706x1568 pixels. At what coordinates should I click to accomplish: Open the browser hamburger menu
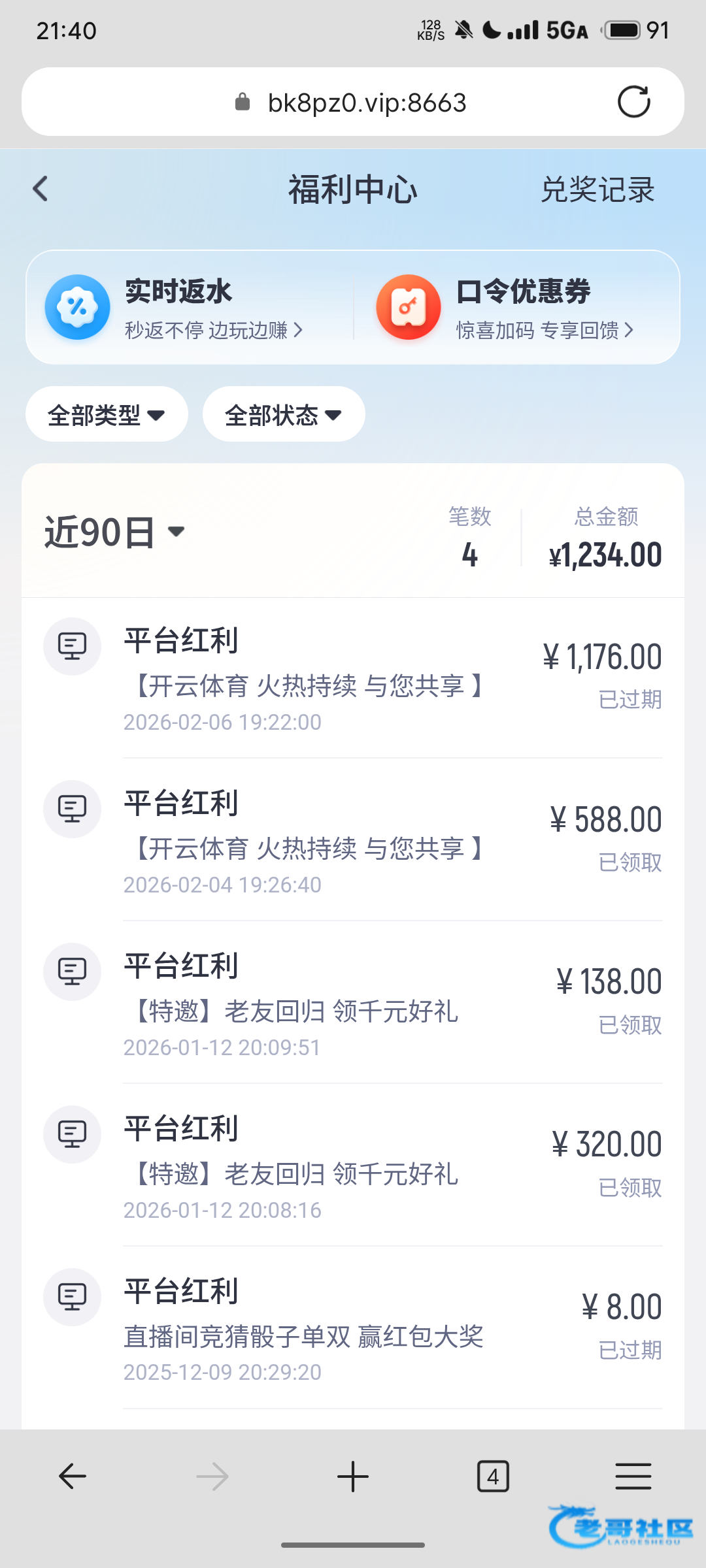pyautogui.click(x=633, y=1477)
